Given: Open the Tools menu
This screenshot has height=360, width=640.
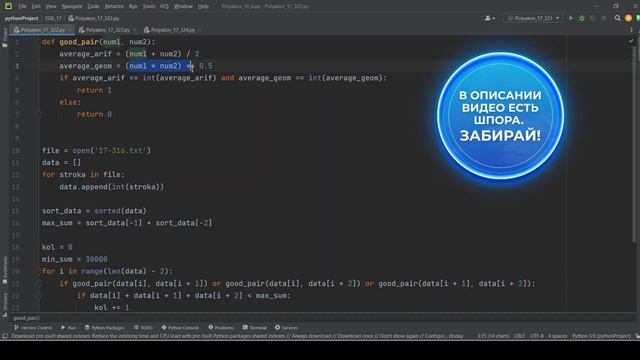Looking at the screenshot, I should pyautogui.click(x=149, y=6).
